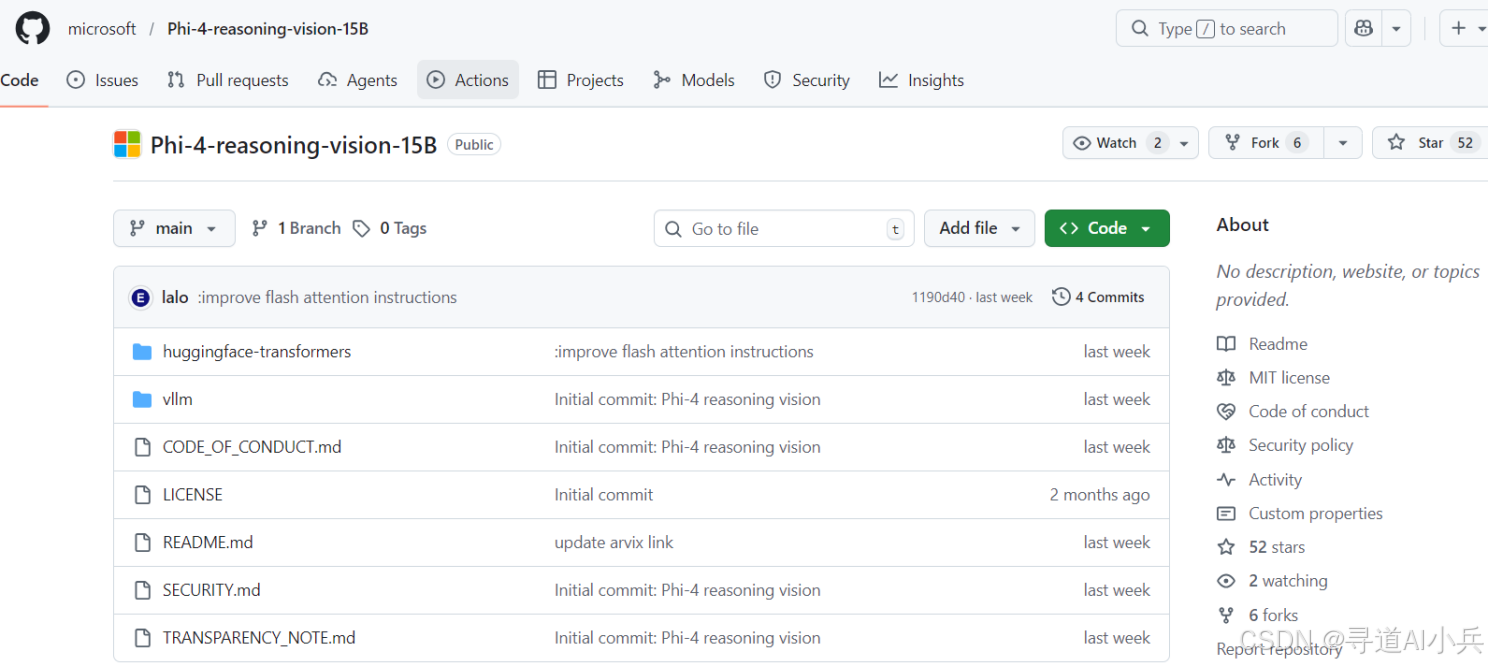Click the file icon for SECURITY.md
Screen dimensions: 1488x666
[x=142, y=590]
